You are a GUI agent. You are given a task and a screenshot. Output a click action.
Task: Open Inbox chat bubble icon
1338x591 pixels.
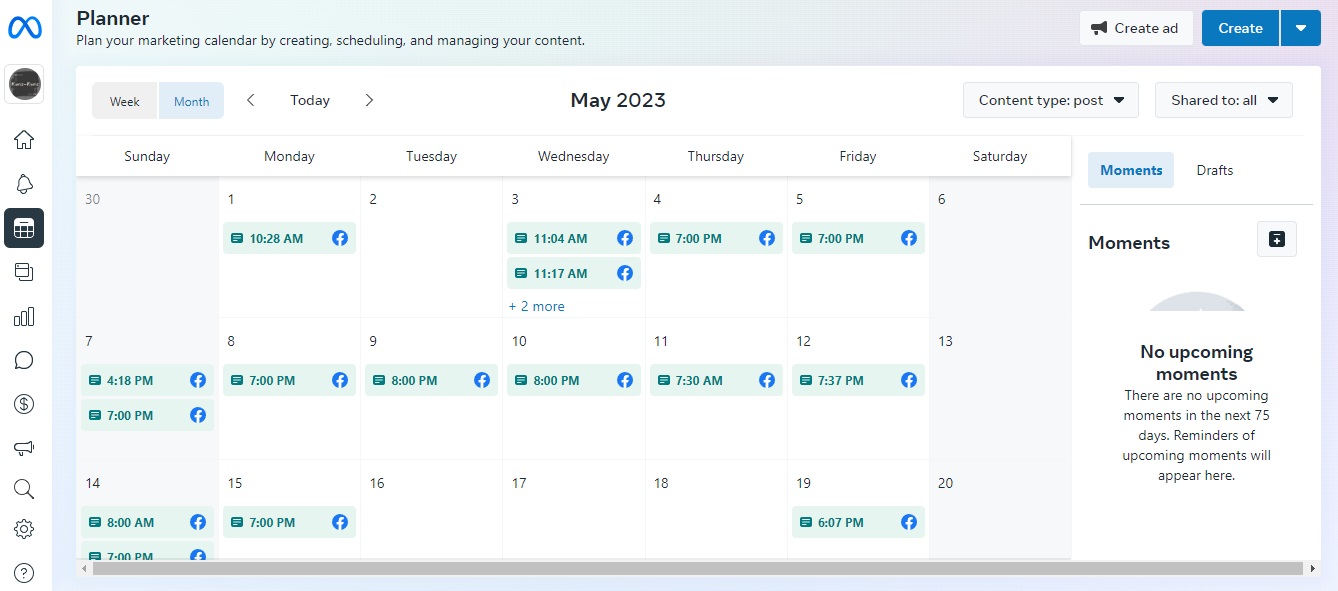(24, 361)
